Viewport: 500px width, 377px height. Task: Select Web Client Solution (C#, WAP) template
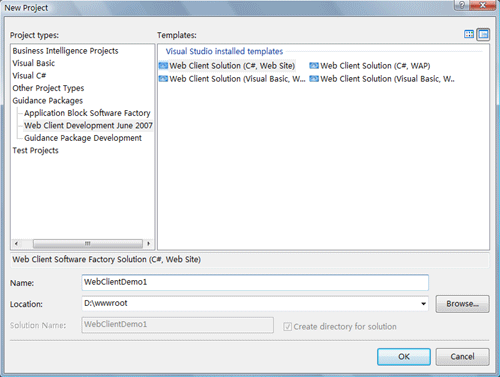pos(375,66)
